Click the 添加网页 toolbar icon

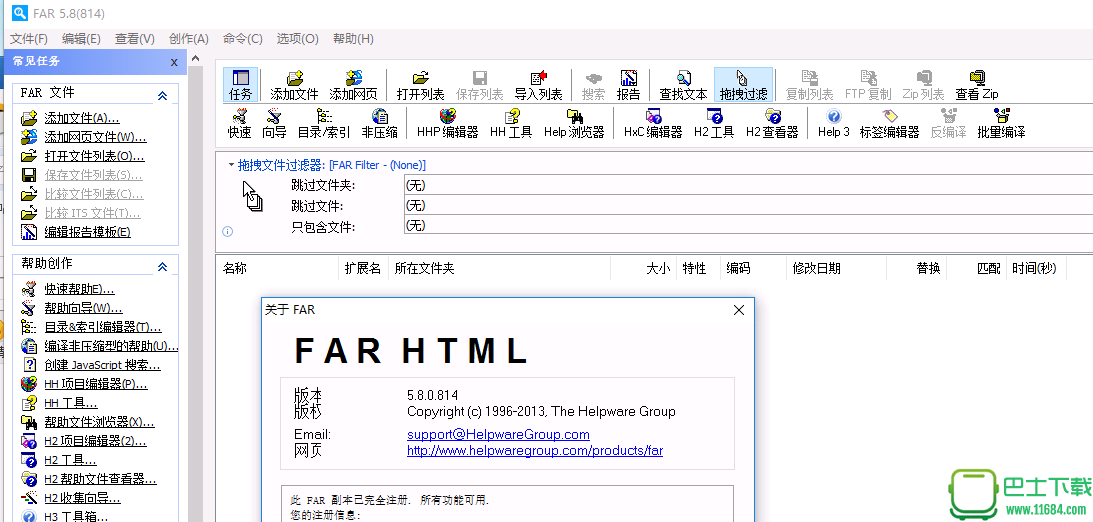click(353, 85)
